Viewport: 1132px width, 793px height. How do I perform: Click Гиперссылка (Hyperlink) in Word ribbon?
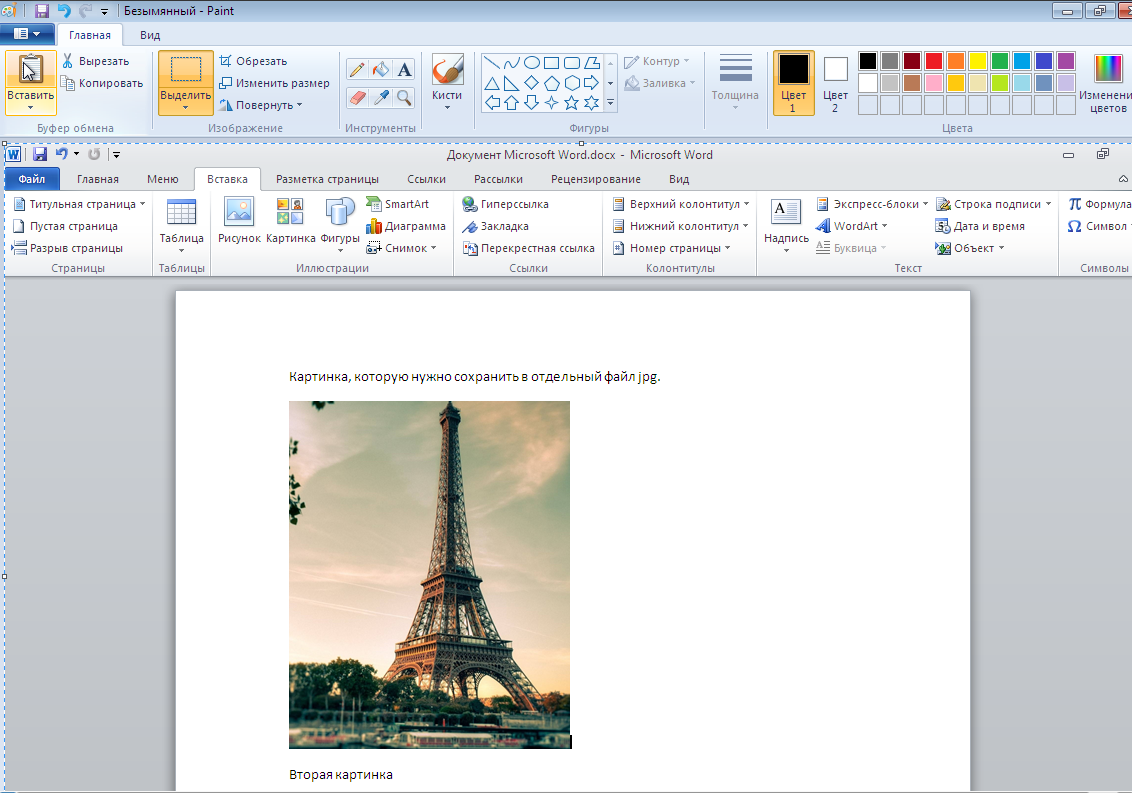[x=505, y=204]
